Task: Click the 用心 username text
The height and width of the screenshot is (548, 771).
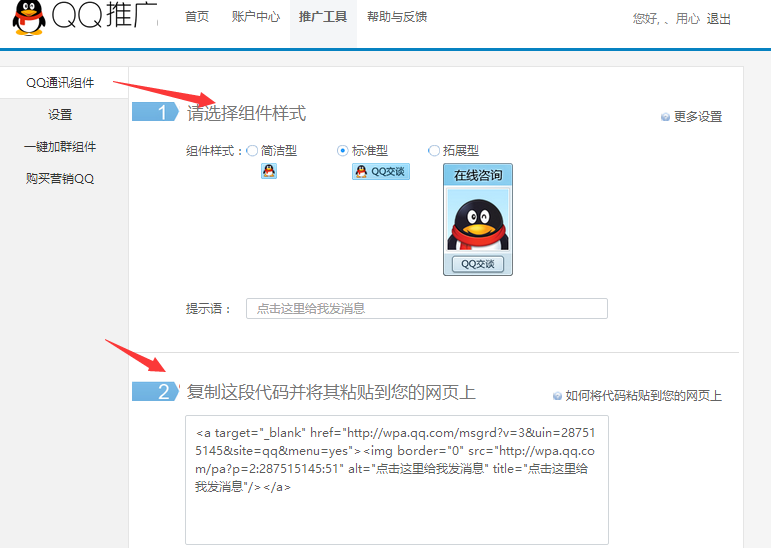Action: point(687,19)
